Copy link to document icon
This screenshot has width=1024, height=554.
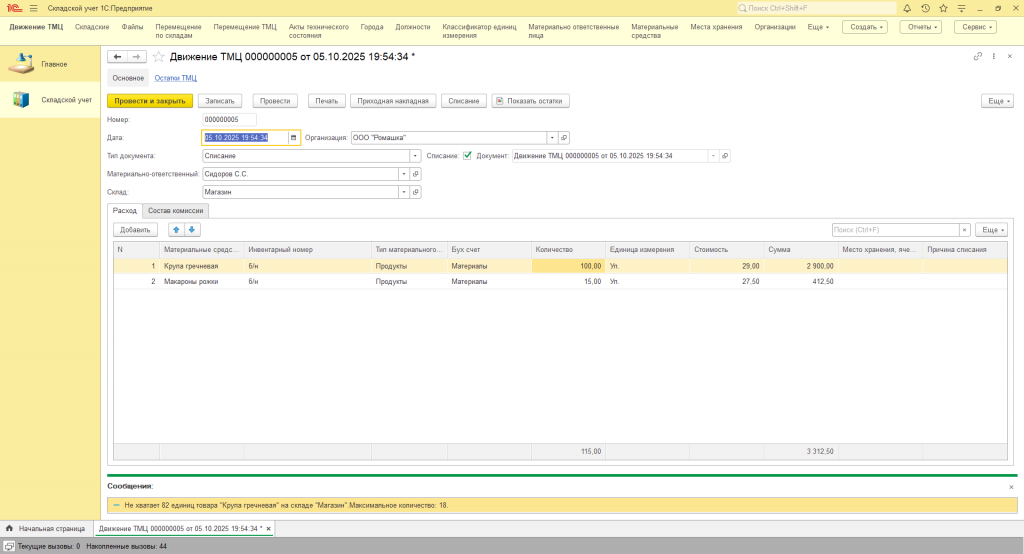point(978,56)
